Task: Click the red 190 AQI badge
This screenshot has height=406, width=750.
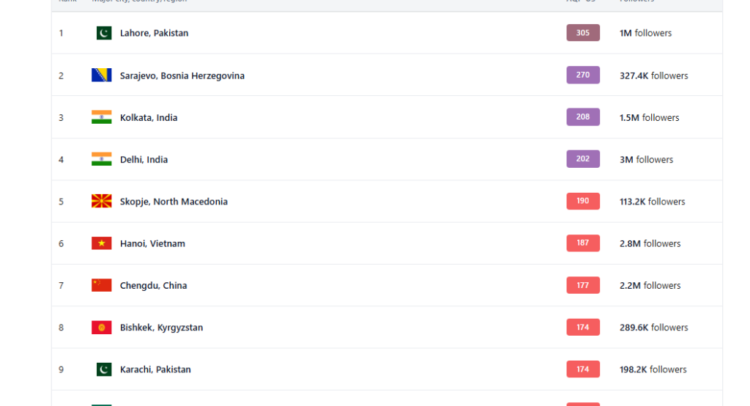Action: tap(583, 201)
